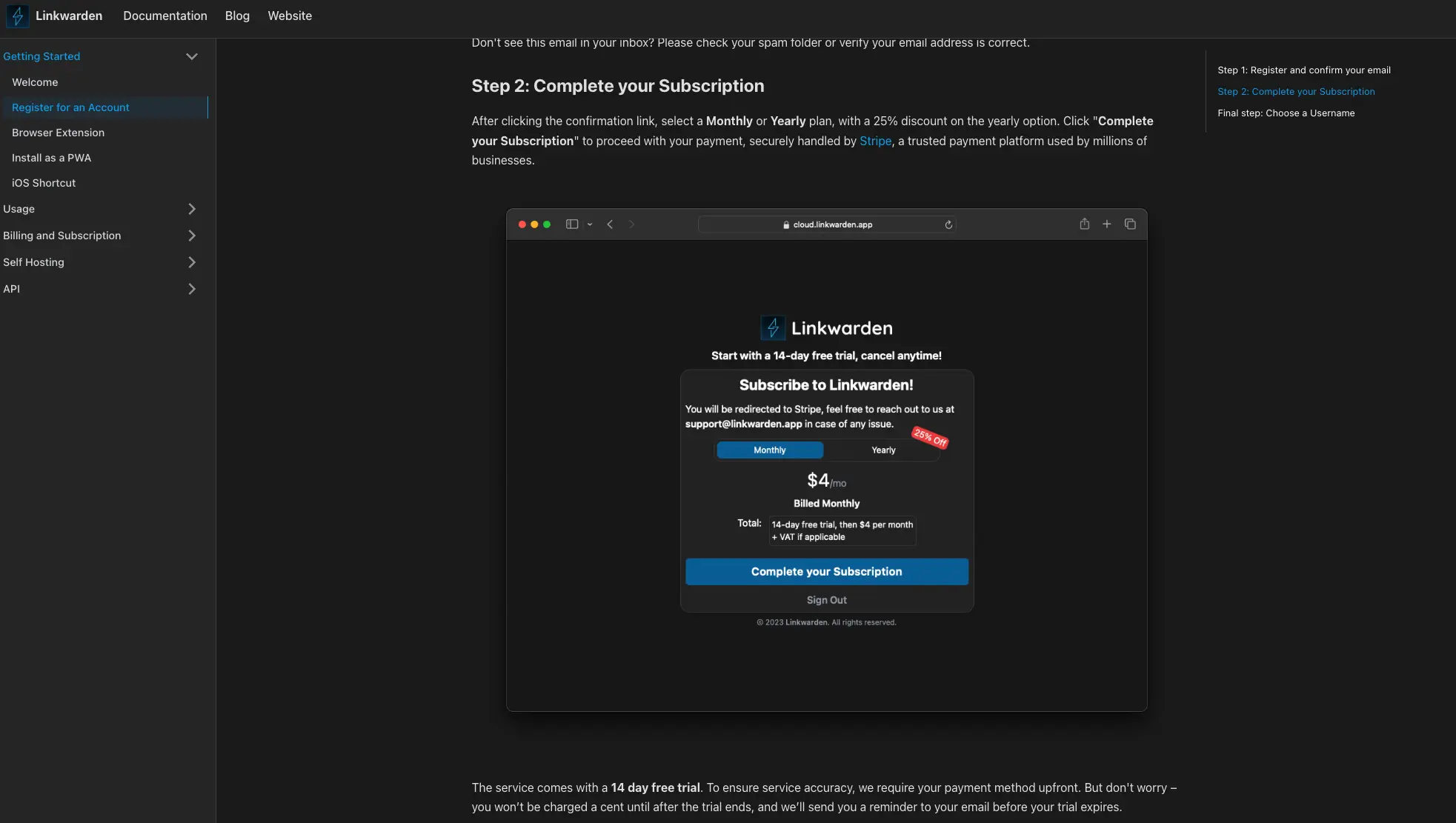Click the share icon in browser toolbar
Viewport: 1456px width, 823px height.
point(1084,224)
